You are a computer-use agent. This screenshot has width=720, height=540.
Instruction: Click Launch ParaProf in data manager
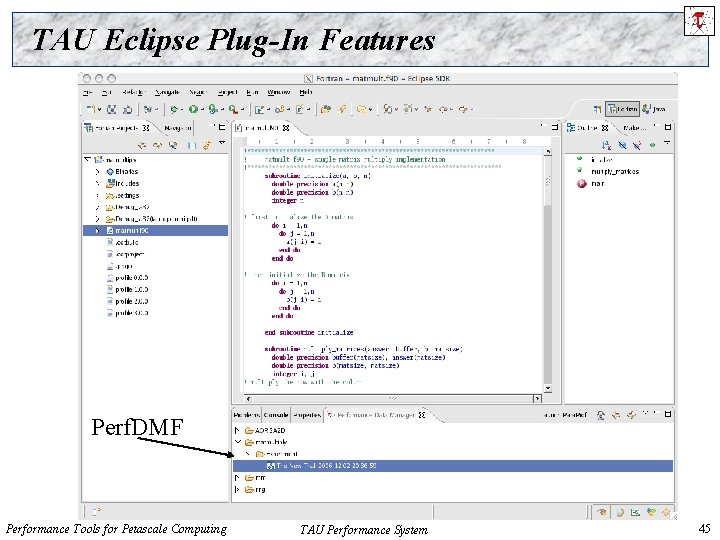[565, 415]
